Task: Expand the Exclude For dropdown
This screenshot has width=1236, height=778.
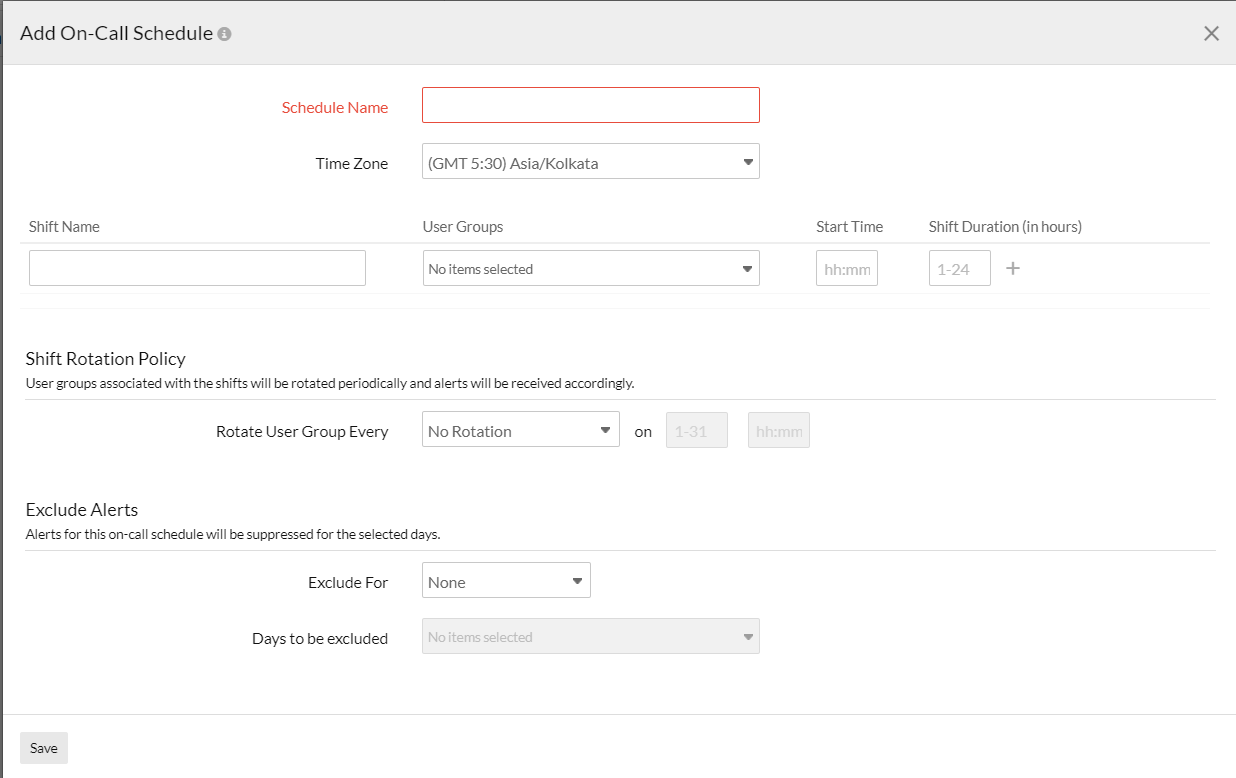Action: pos(506,581)
